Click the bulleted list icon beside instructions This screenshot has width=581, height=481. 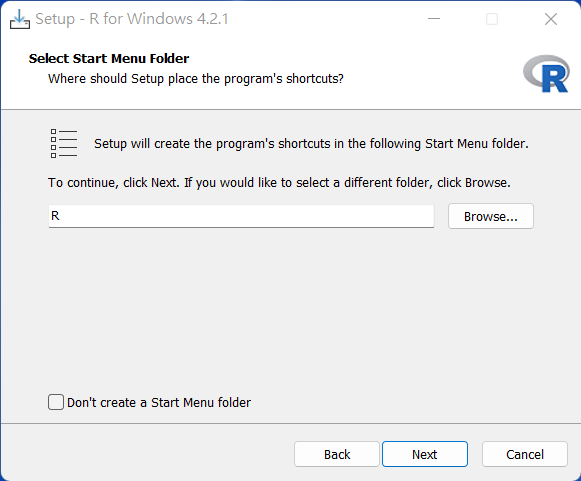[64, 143]
